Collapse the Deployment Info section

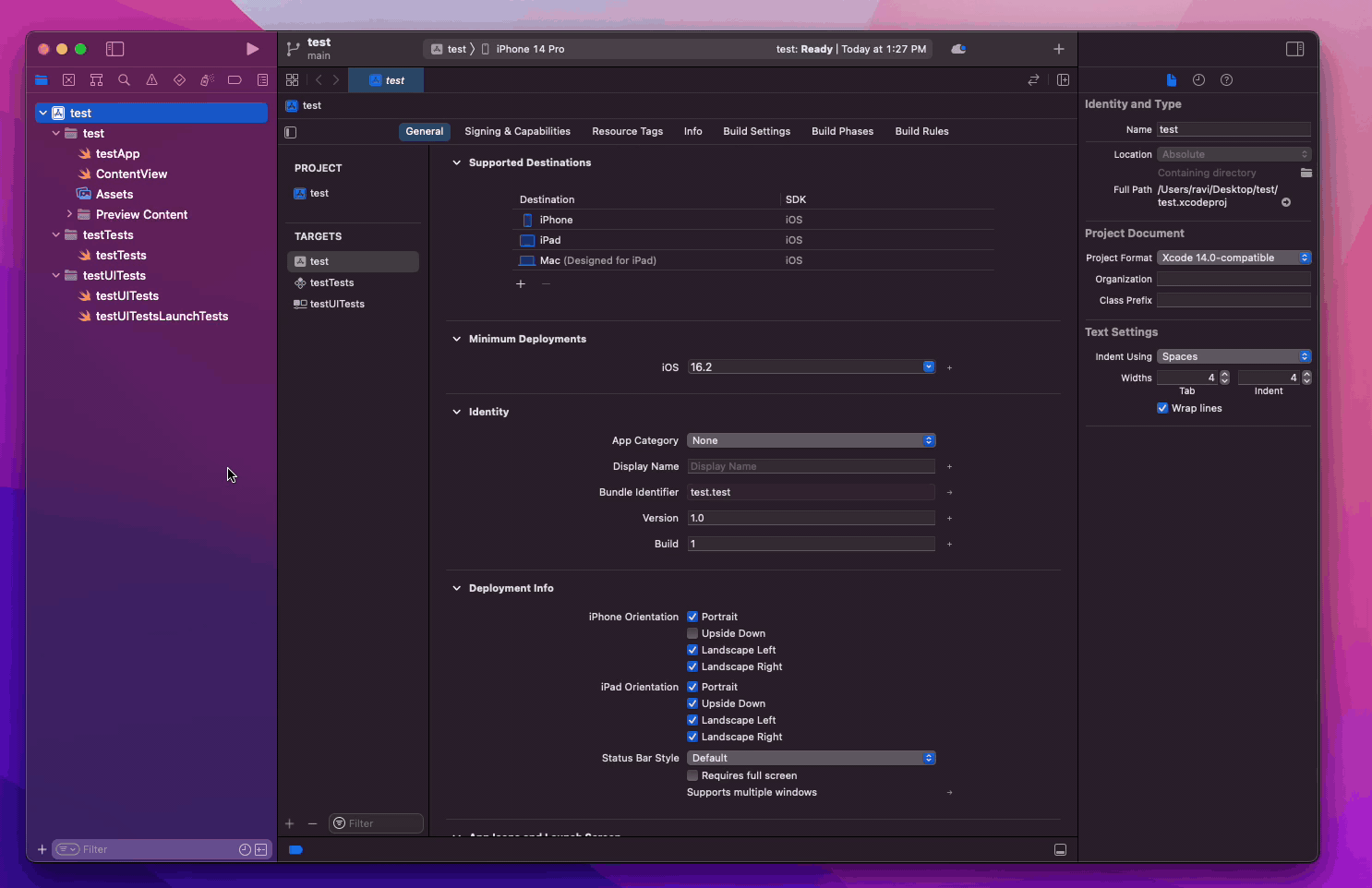coord(456,588)
